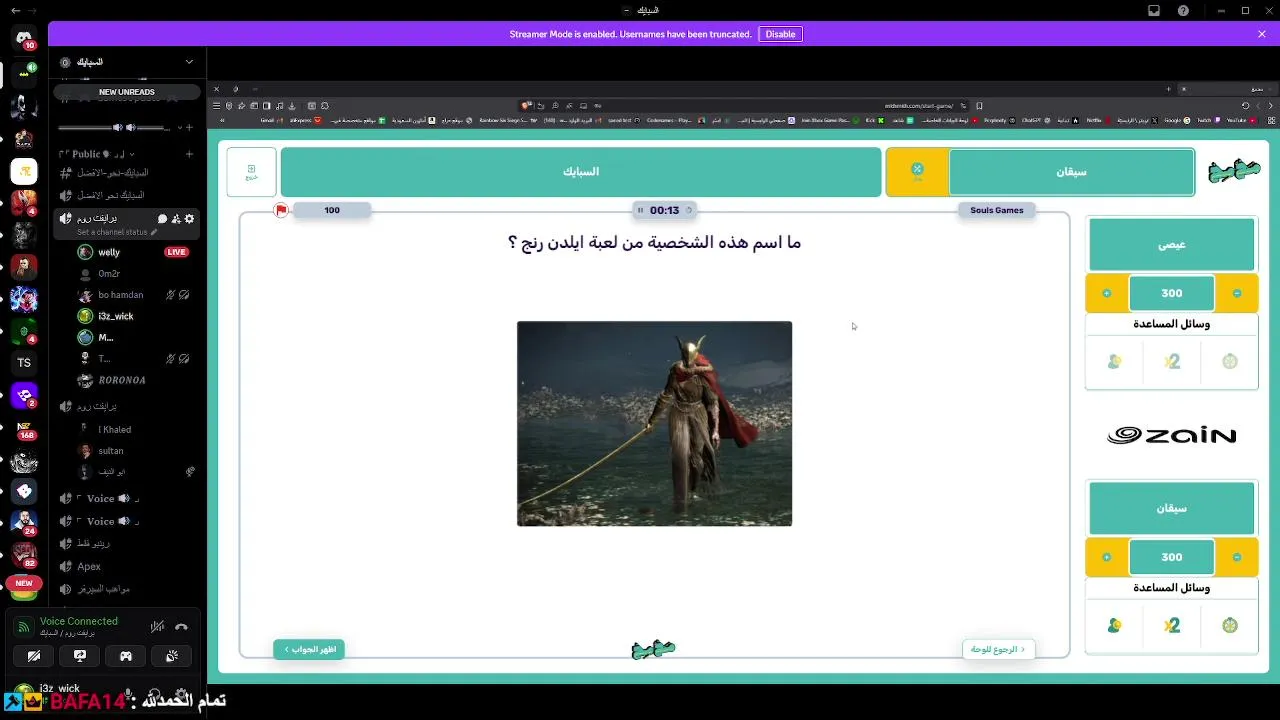Open the LIVE stream badge next to welly
Image resolution: width=1280 pixels, height=720 pixels.
(x=177, y=252)
